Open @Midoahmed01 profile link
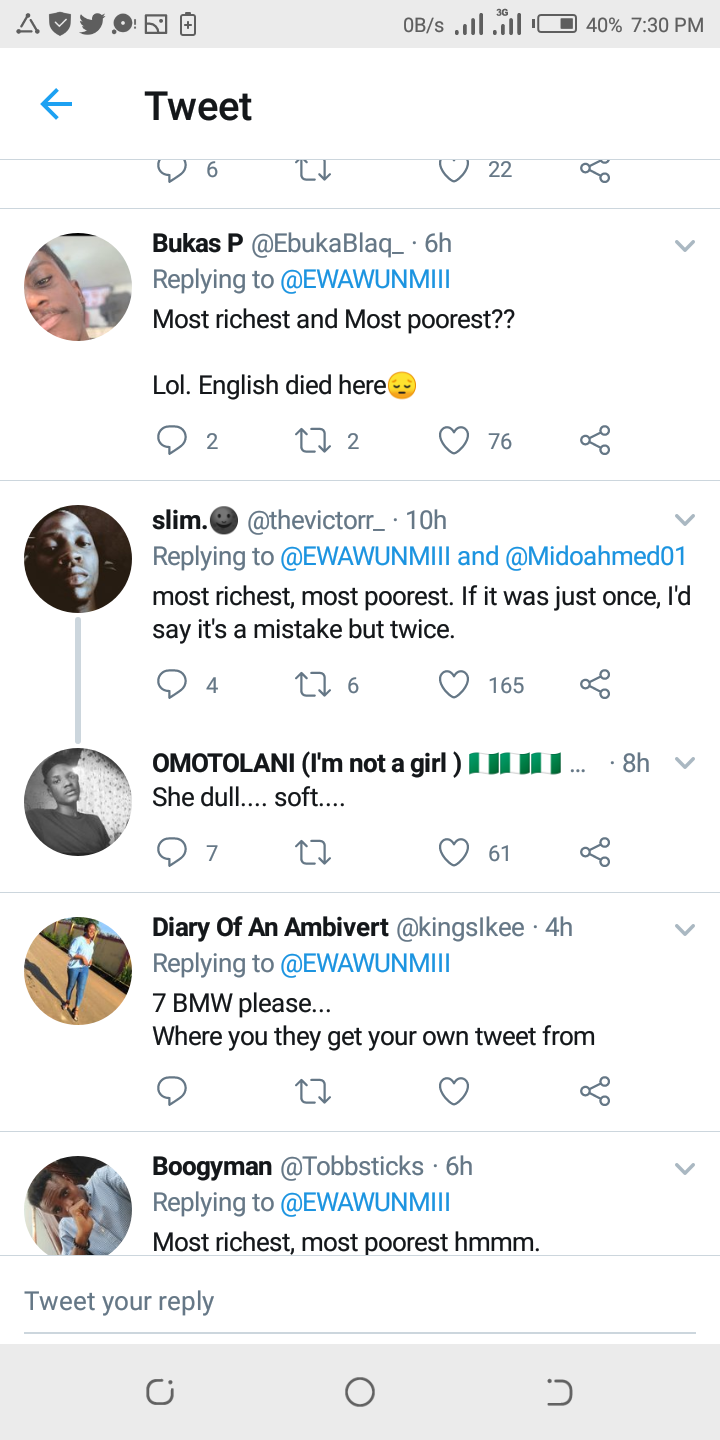The height and width of the screenshot is (1440, 720). pos(596,557)
